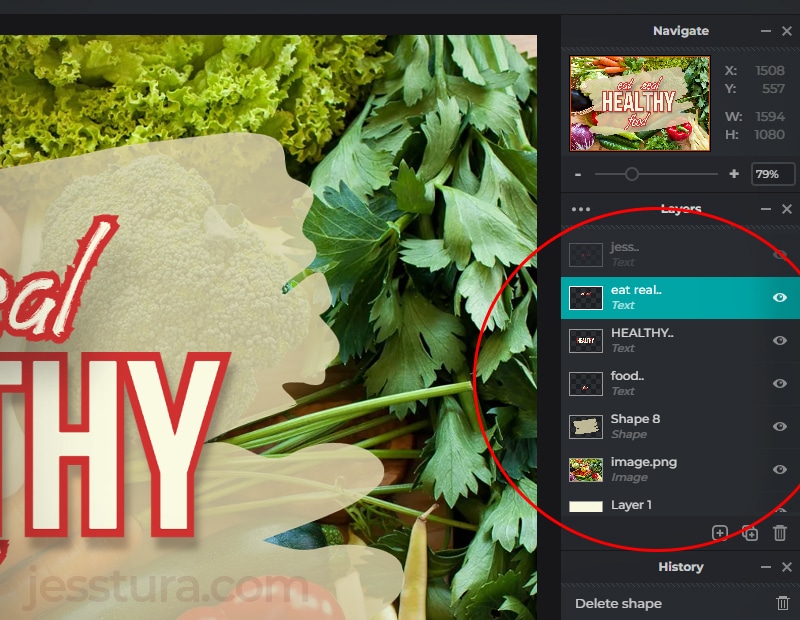Toggle the eye icon for Shape 8

pyautogui.click(x=780, y=426)
